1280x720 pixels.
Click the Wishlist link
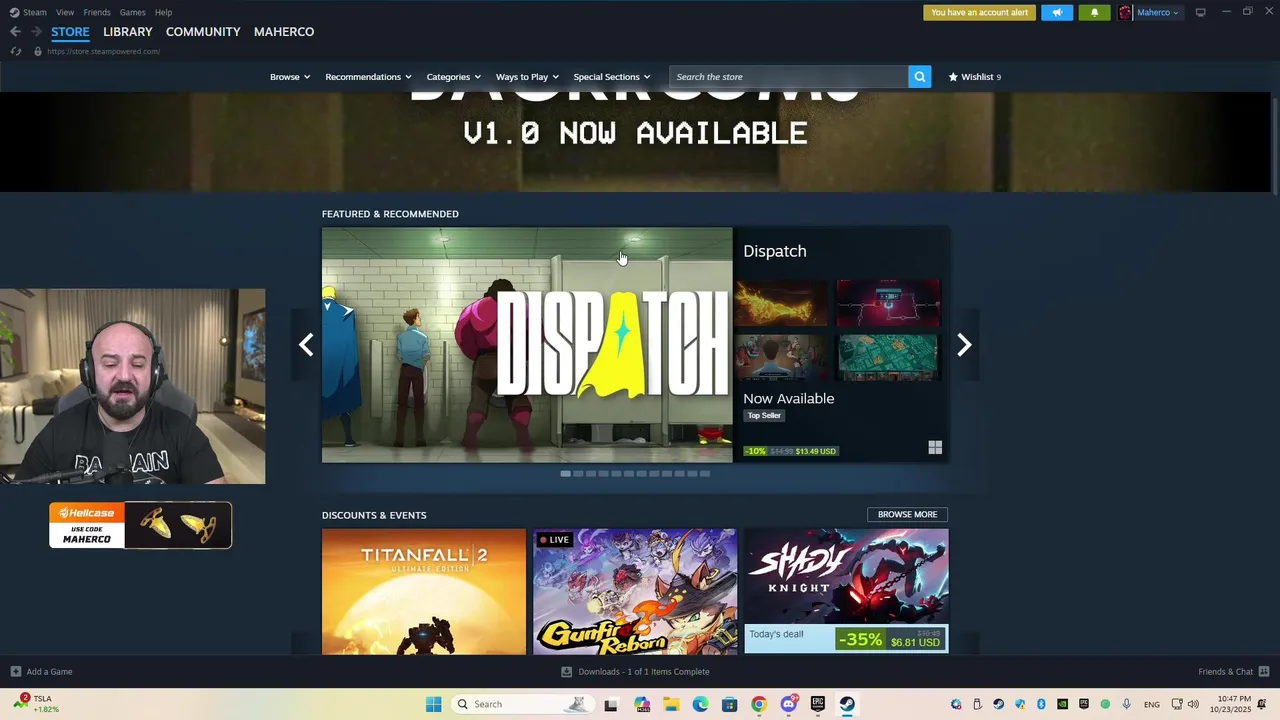tap(977, 77)
